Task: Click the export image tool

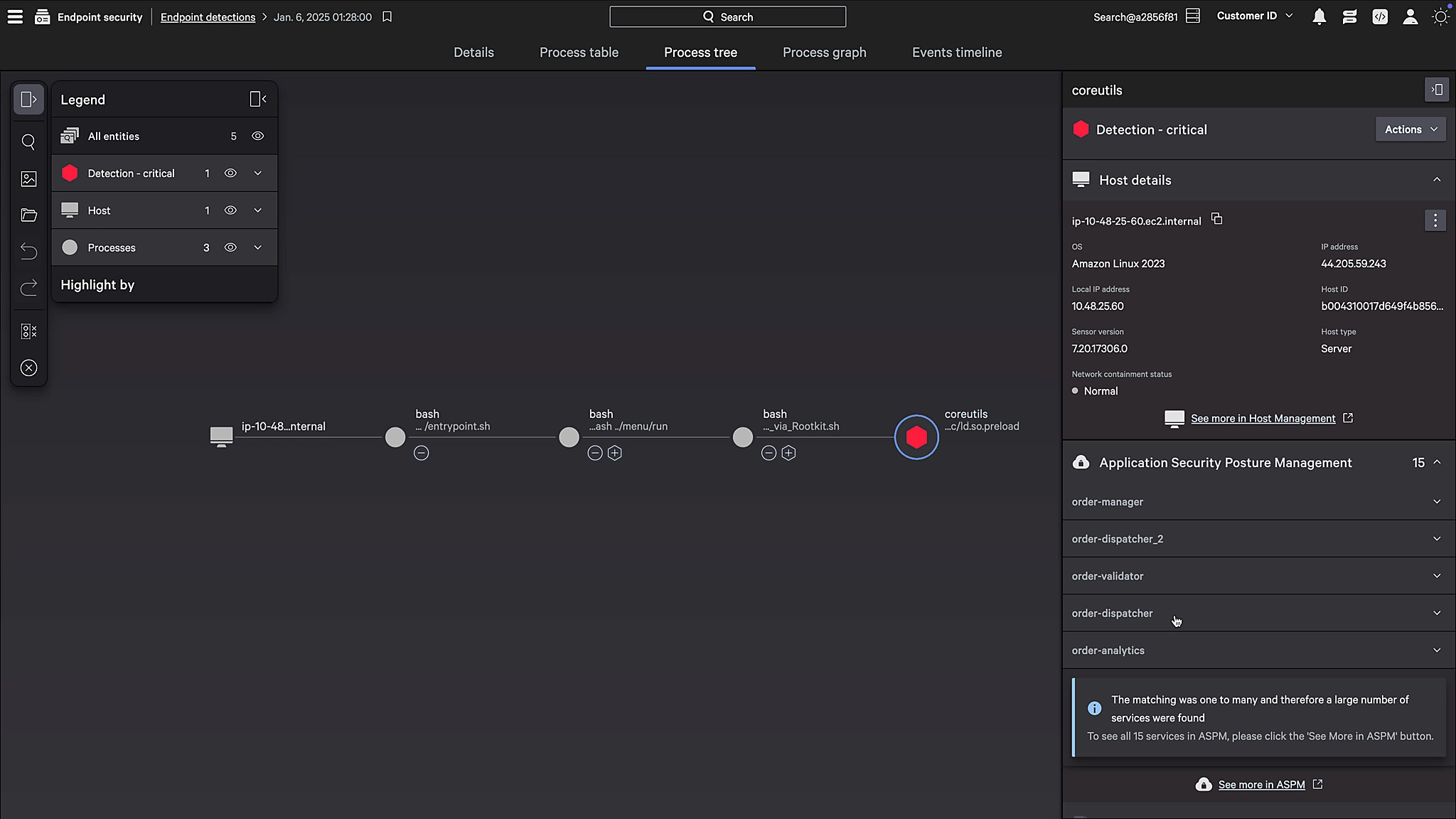Action: (28, 179)
